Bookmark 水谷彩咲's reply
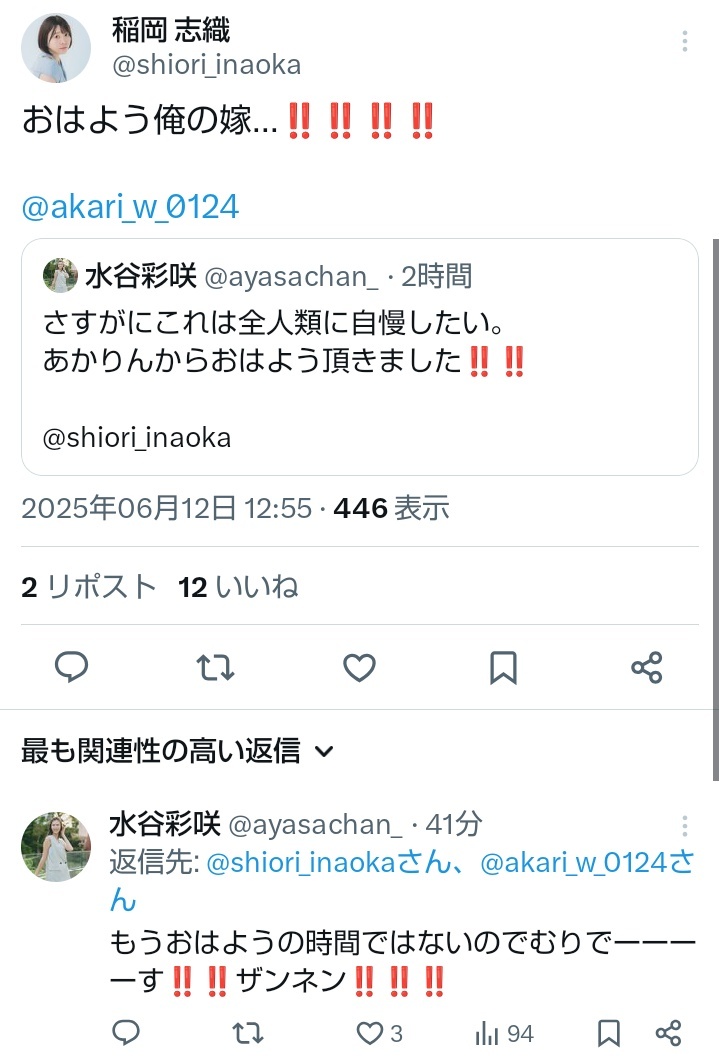The width and height of the screenshot is (719, 1063). click(609, 1033)
